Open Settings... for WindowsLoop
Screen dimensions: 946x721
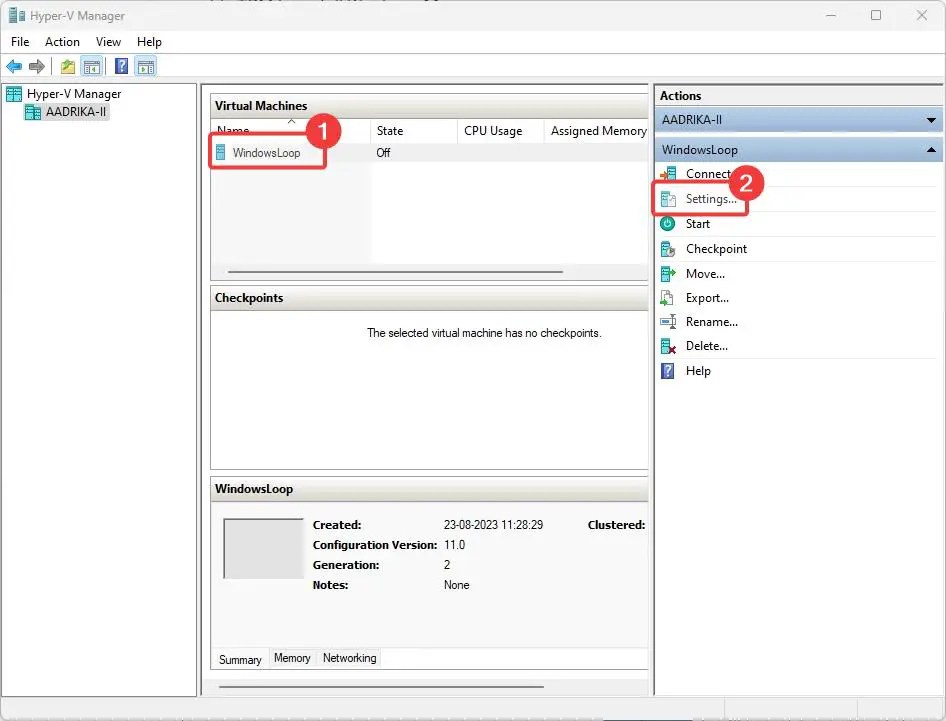(711, 199)
